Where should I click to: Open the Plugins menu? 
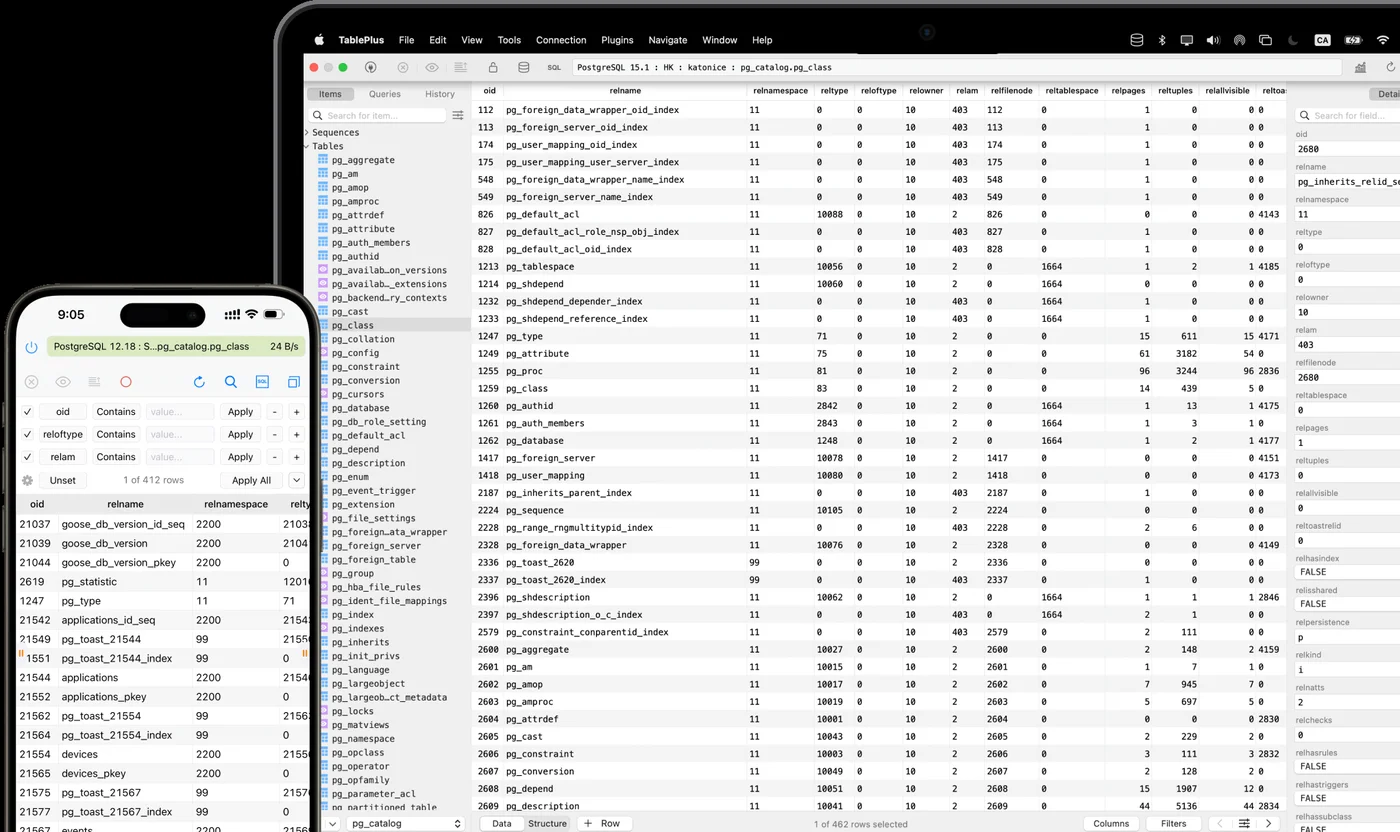point(617,40)
